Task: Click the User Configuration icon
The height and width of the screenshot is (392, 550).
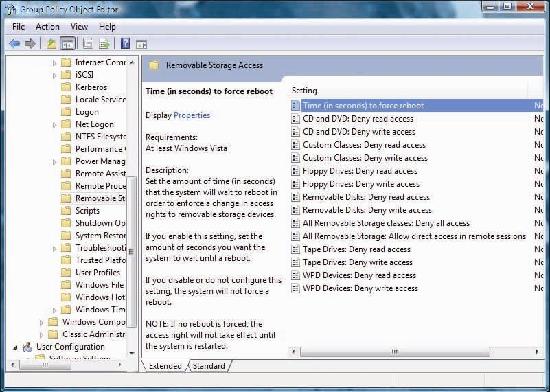Action: (x=28, y=347)
